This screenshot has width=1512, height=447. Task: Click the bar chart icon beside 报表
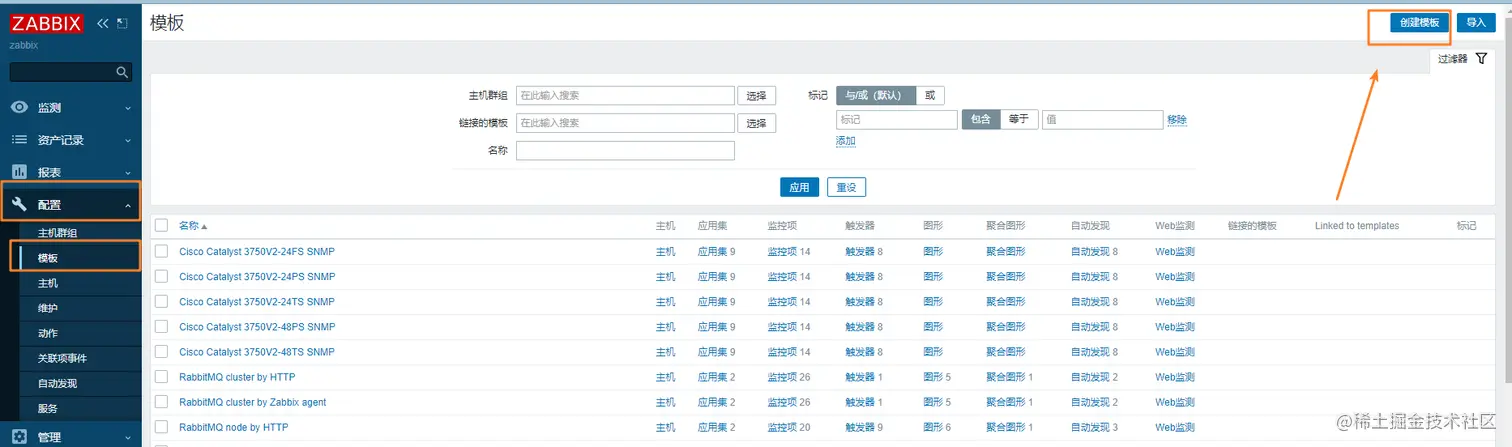tap(19, 172)
